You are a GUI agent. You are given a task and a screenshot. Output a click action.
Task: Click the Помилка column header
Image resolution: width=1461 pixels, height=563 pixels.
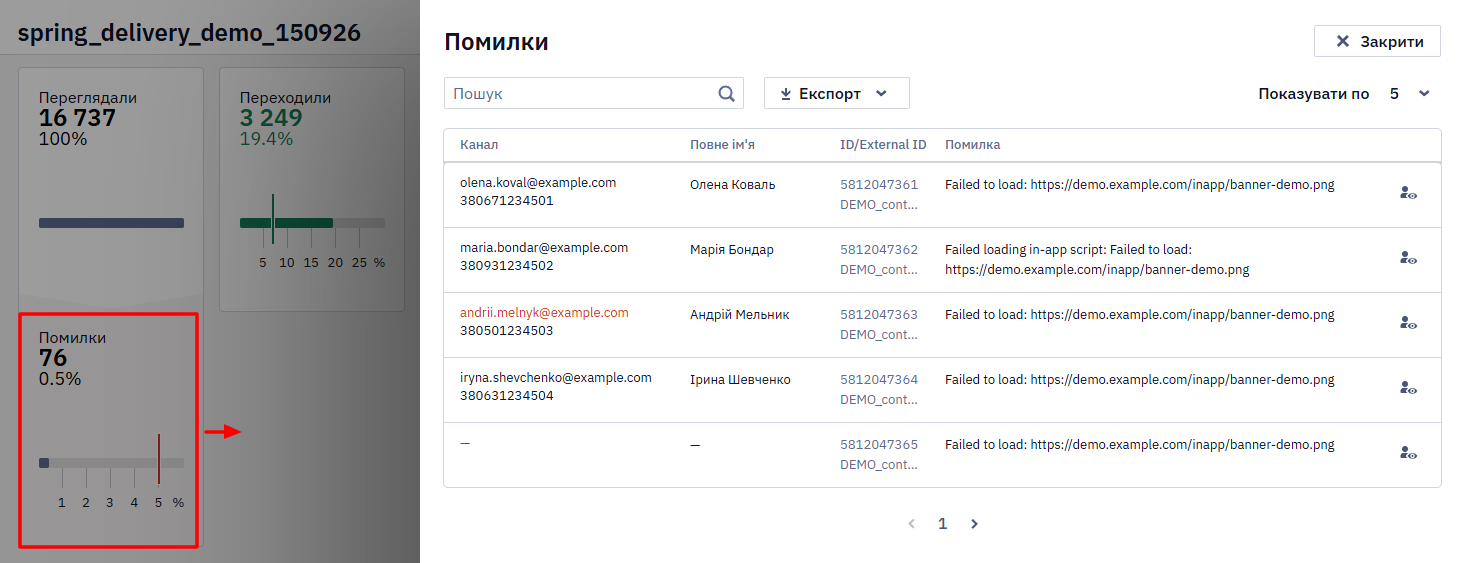point(972,145)
